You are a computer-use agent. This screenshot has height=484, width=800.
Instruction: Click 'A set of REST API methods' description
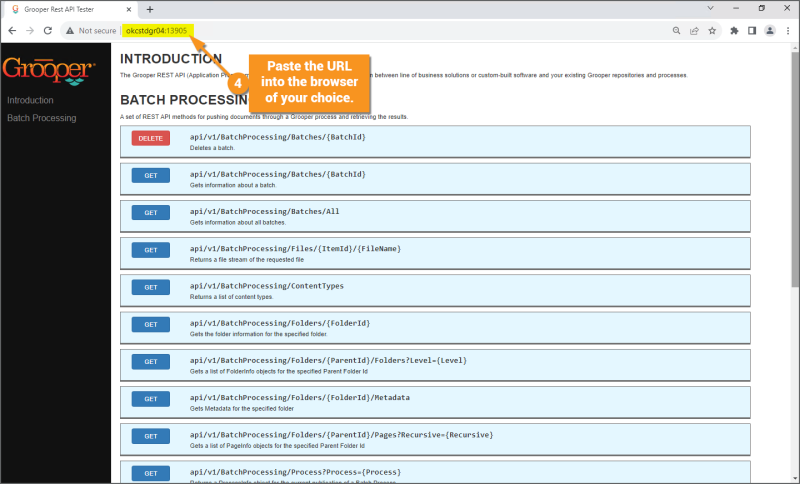pos(264,117)
